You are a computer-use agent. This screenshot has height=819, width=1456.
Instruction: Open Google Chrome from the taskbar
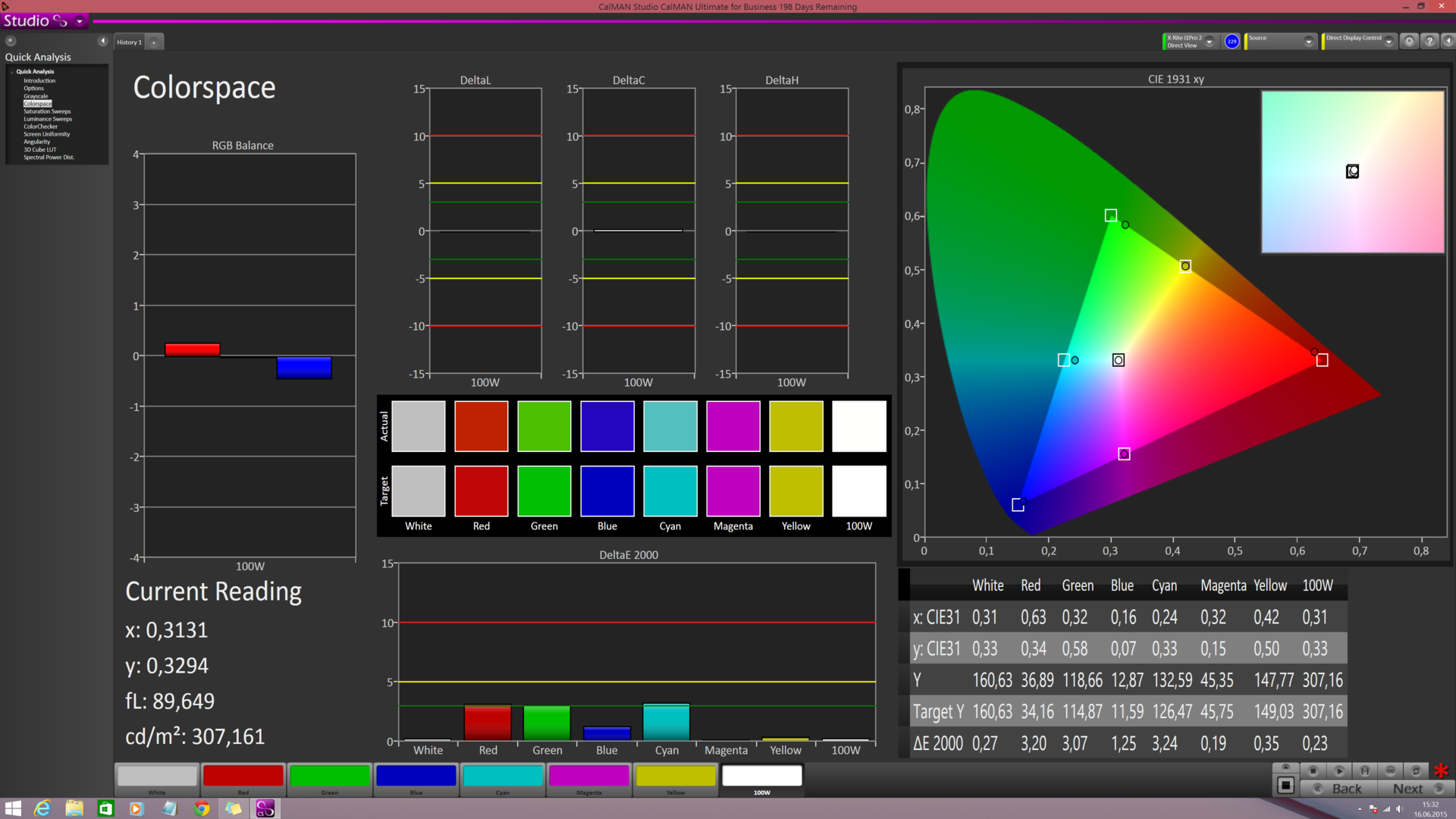pos(201,808)
